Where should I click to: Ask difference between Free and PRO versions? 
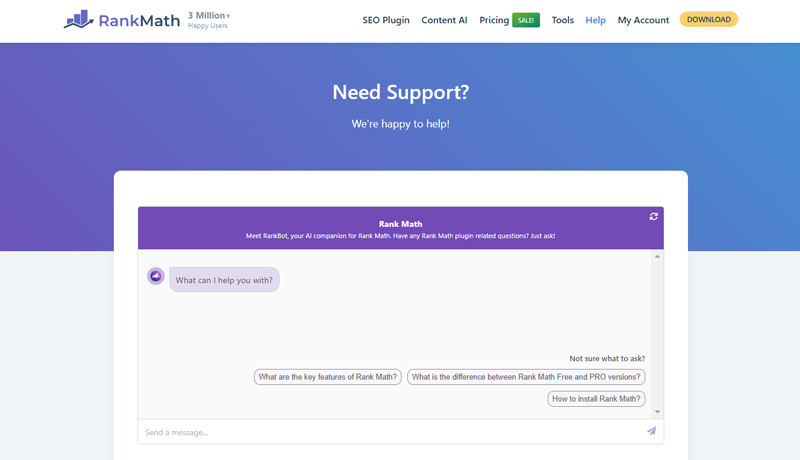(526, 377)
